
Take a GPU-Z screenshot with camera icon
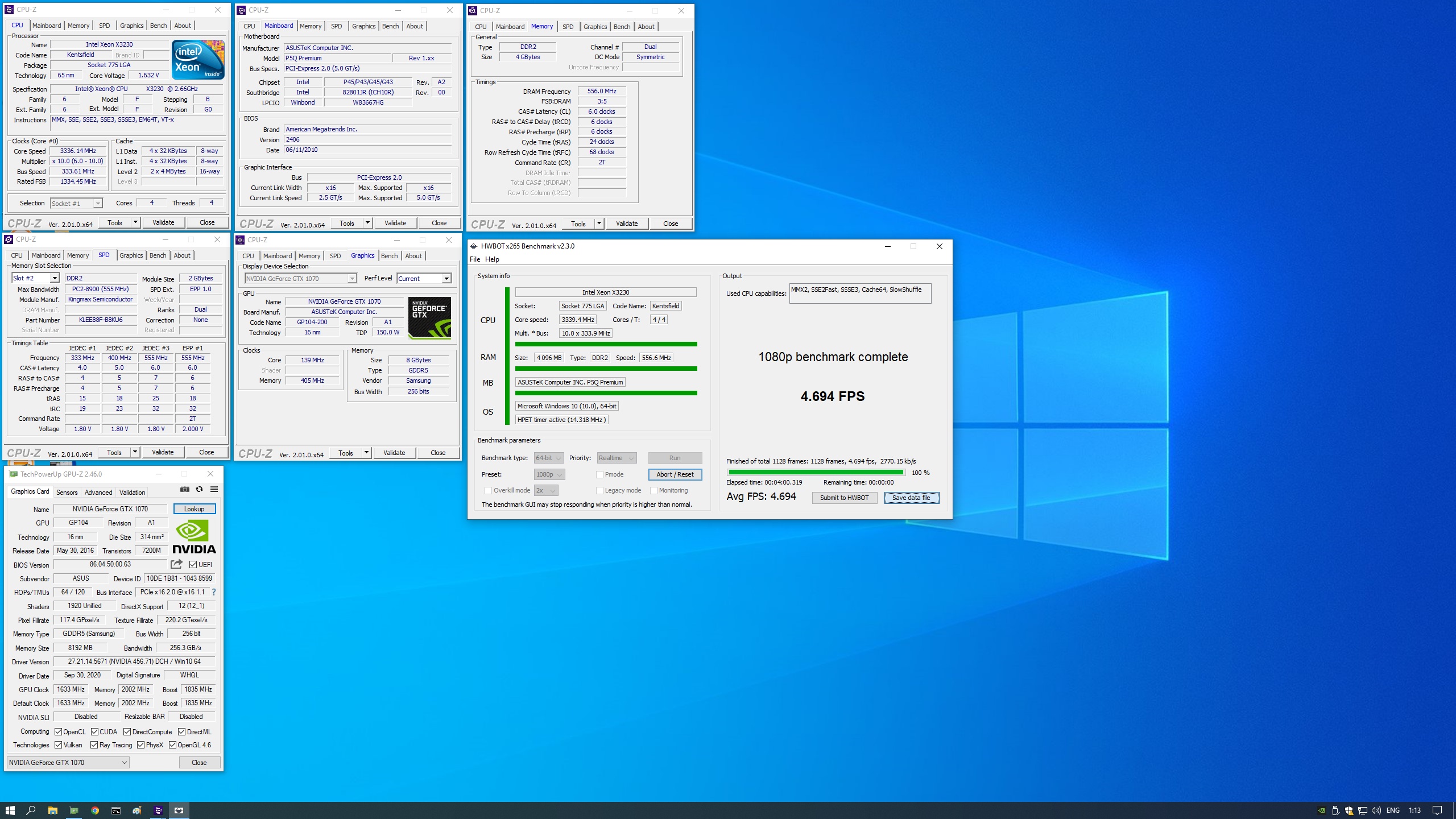185,489
